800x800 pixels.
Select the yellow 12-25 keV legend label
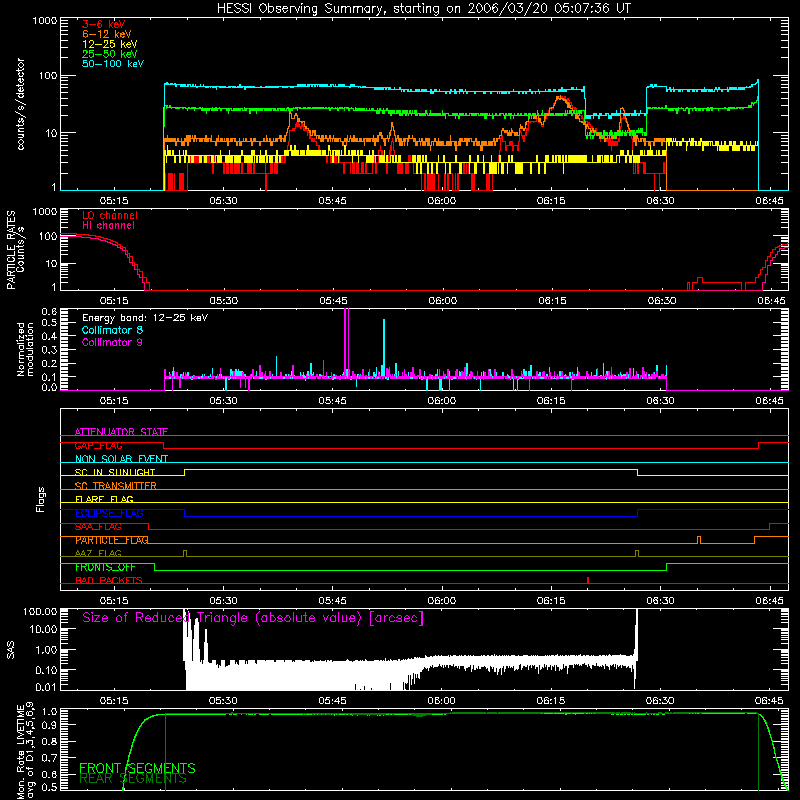click(110, 44)
